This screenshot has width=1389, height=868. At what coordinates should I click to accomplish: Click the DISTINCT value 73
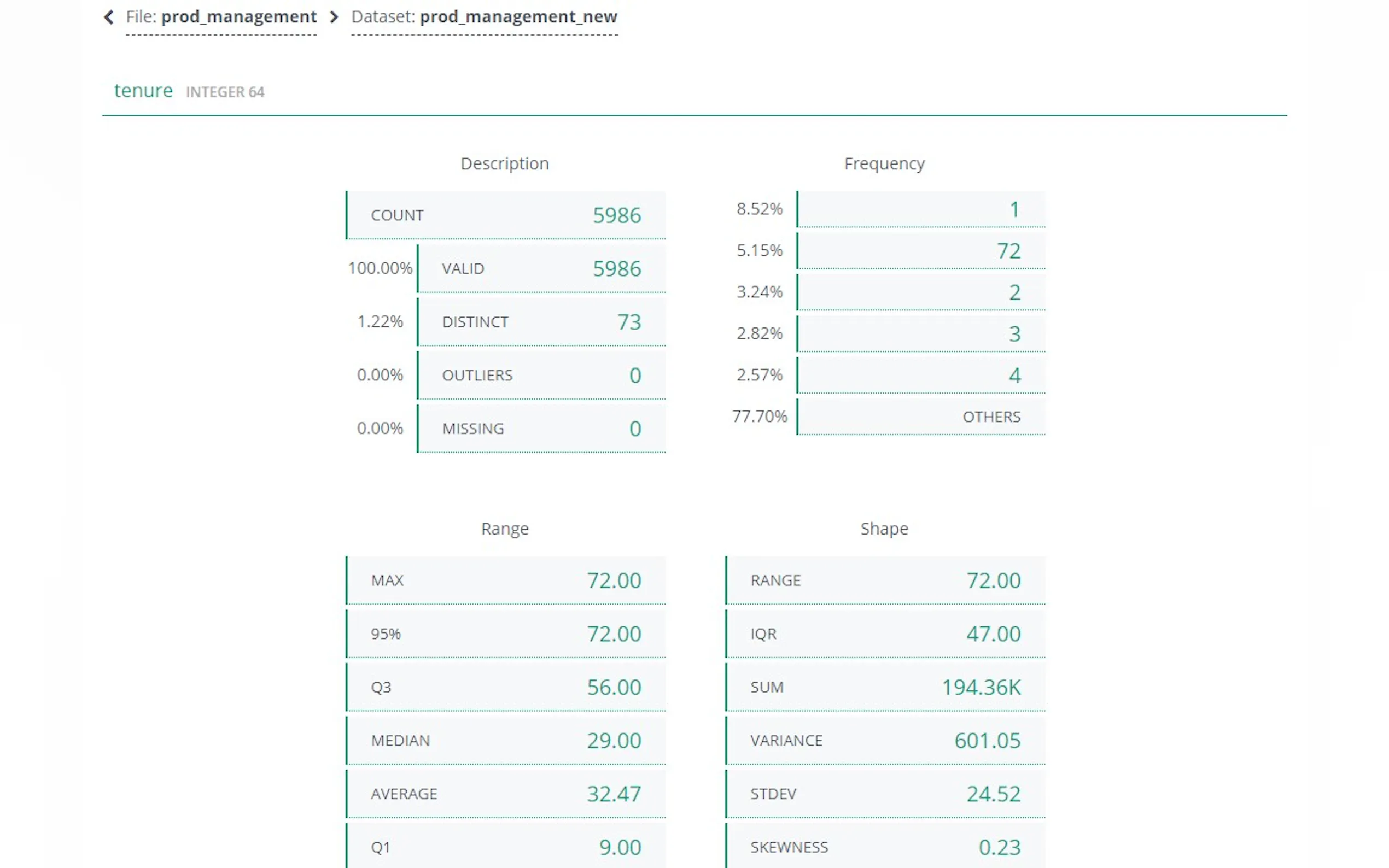pos(629,322)
